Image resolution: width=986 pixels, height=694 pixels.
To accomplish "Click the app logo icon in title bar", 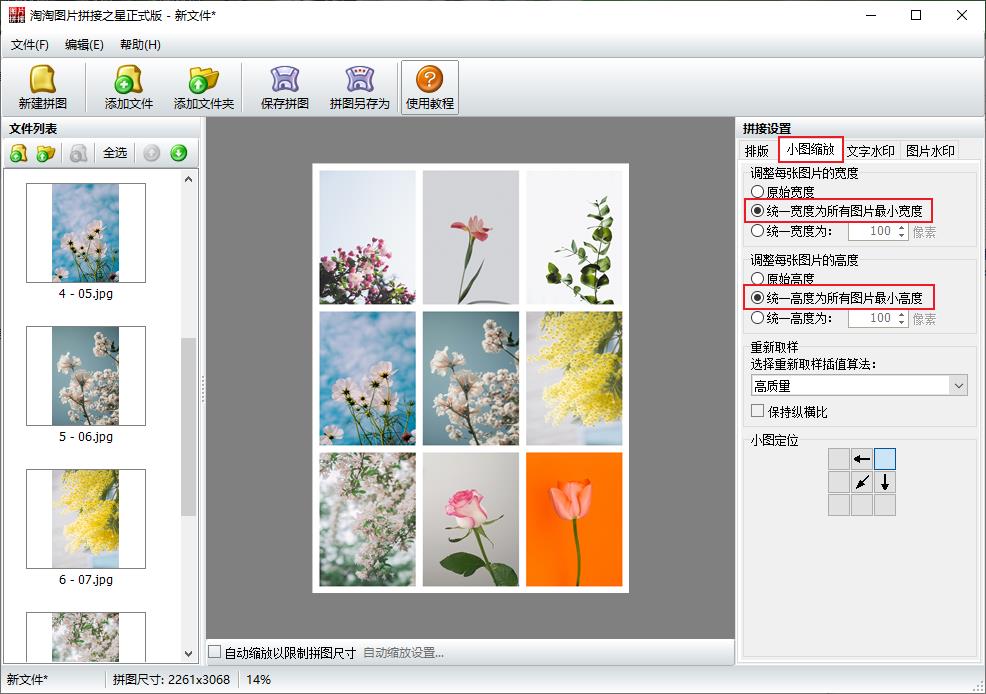I will [x=17, y=15].
